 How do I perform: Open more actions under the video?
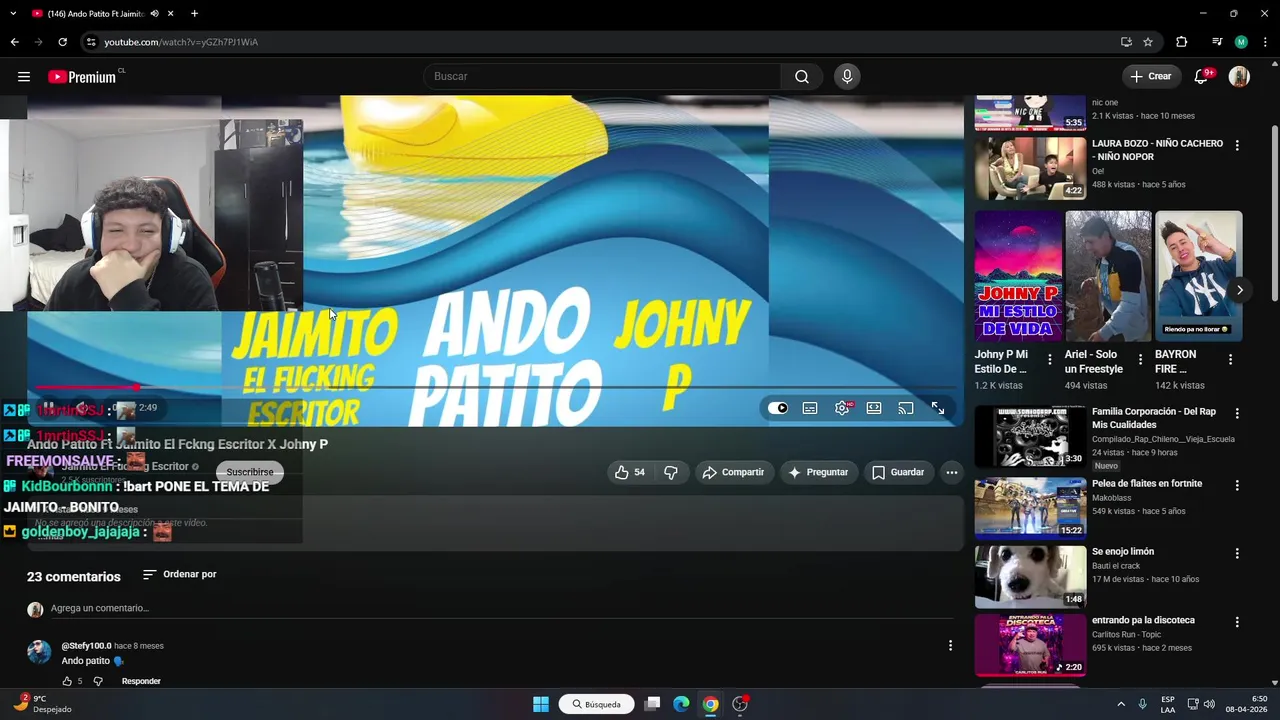click(952, 472)
